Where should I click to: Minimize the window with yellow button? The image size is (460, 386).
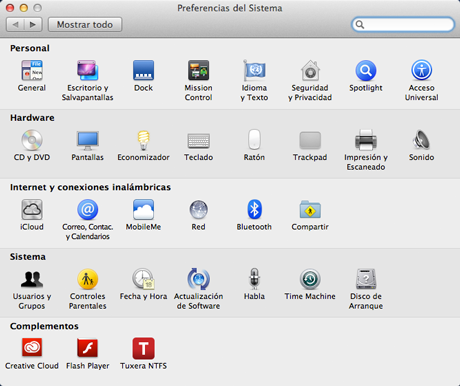[24, 8]
